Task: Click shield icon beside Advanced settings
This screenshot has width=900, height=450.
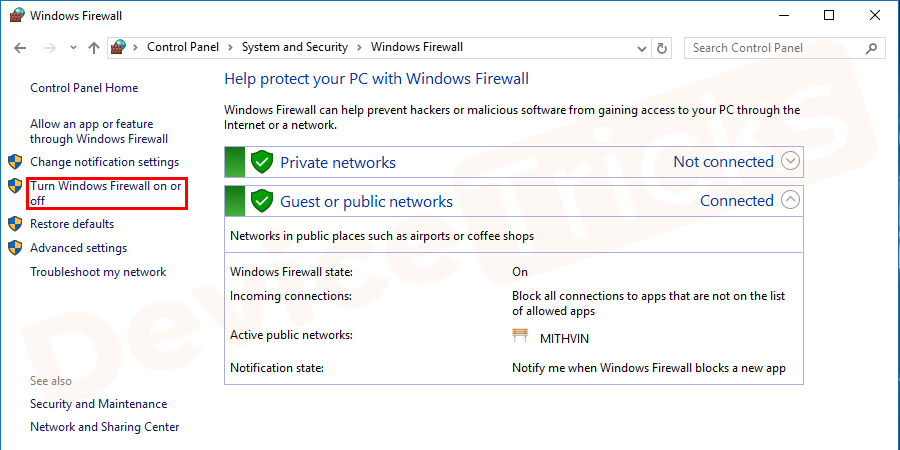Action: pos(15,247)
